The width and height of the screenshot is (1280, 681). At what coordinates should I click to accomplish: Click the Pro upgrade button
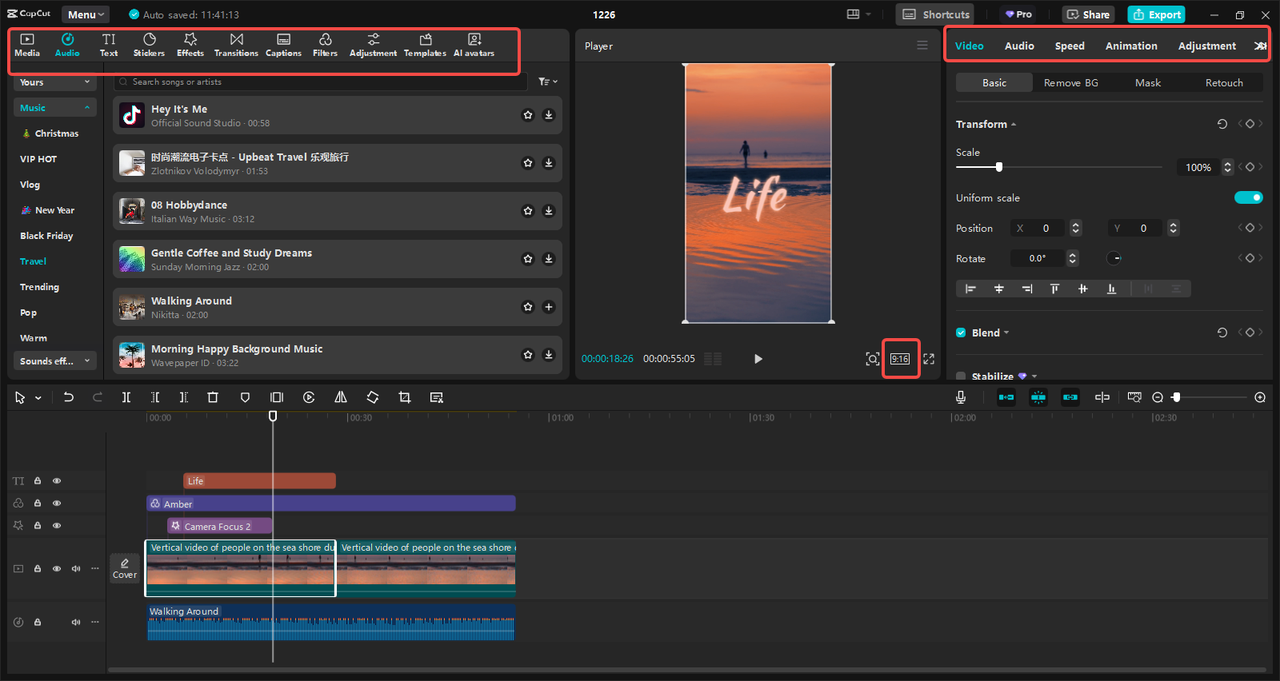[1017, 15]
